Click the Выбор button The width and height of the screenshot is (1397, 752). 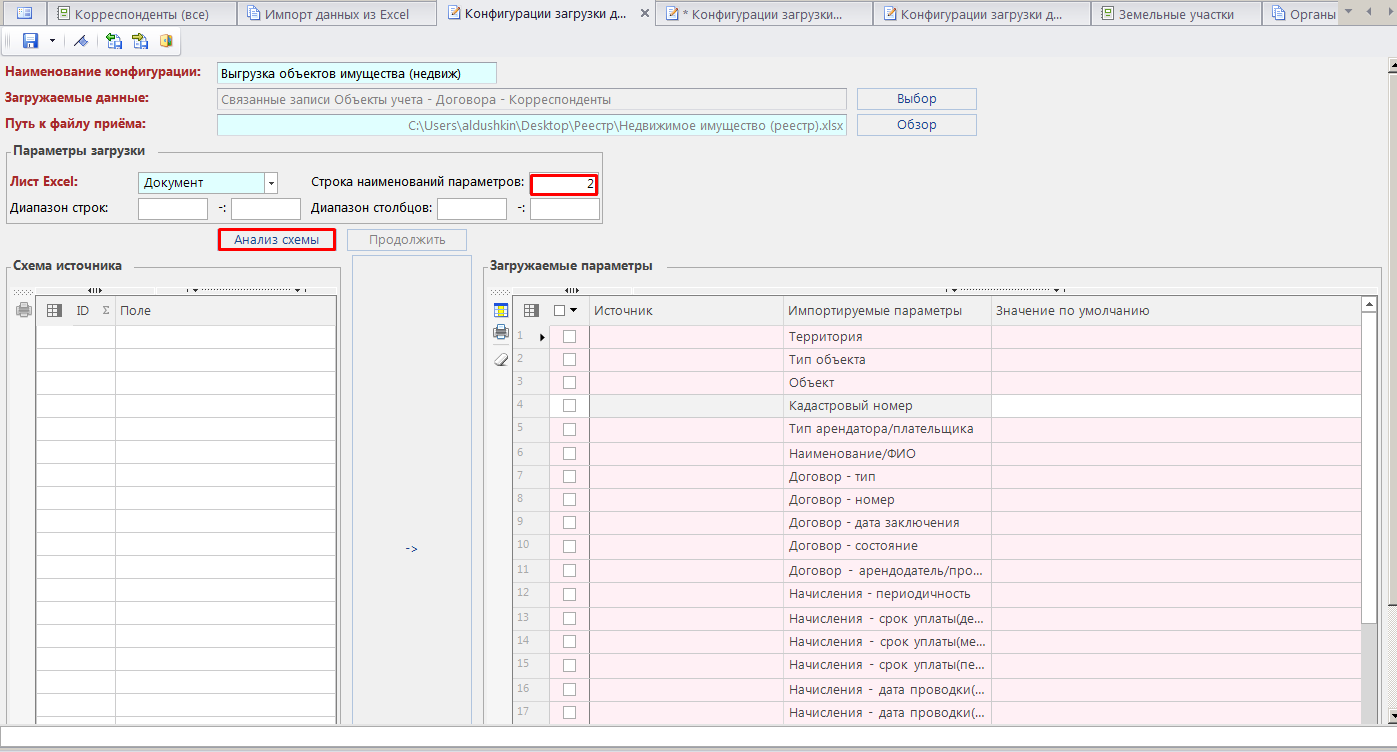coord(917,99)
